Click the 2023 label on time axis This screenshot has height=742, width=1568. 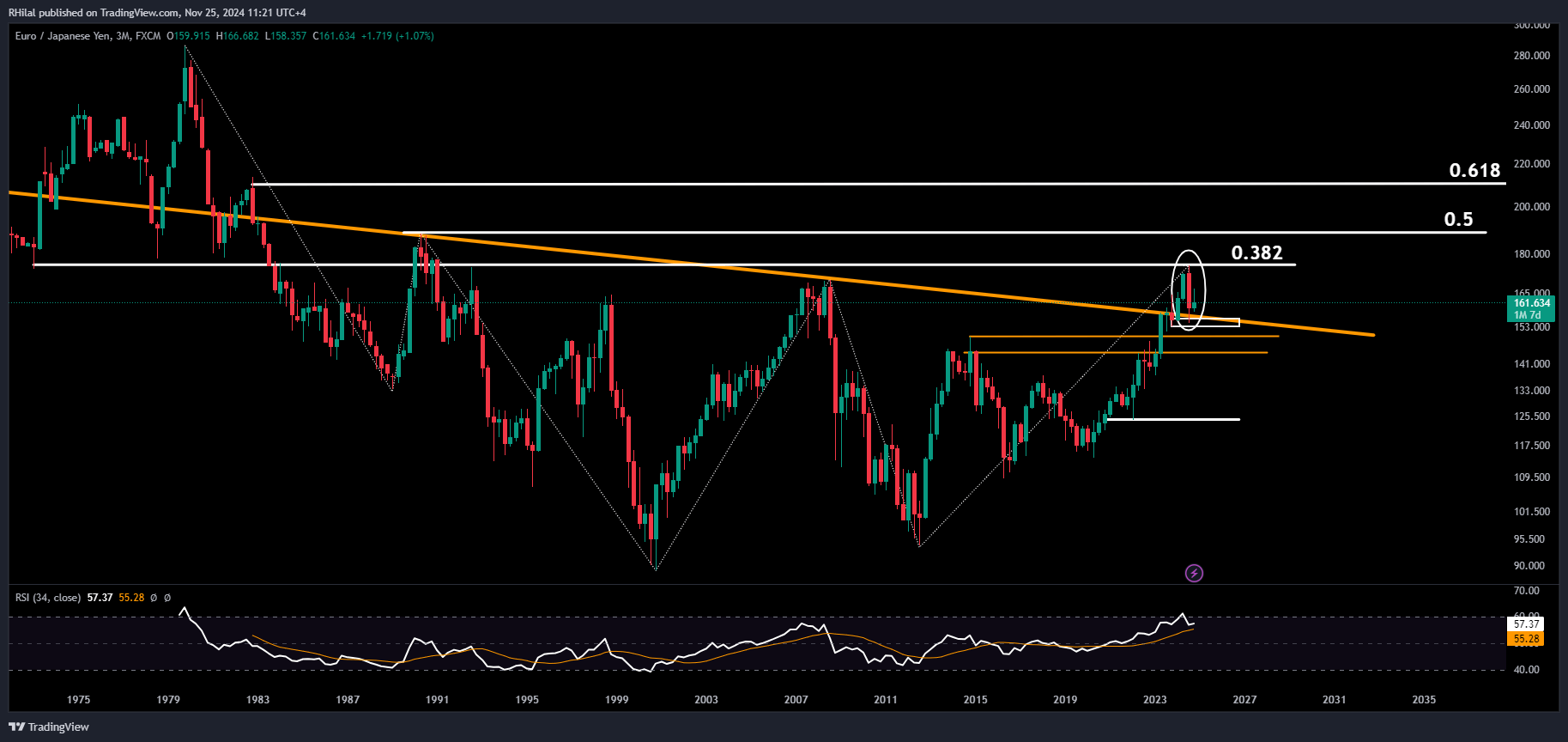(x=1154, y=700)
